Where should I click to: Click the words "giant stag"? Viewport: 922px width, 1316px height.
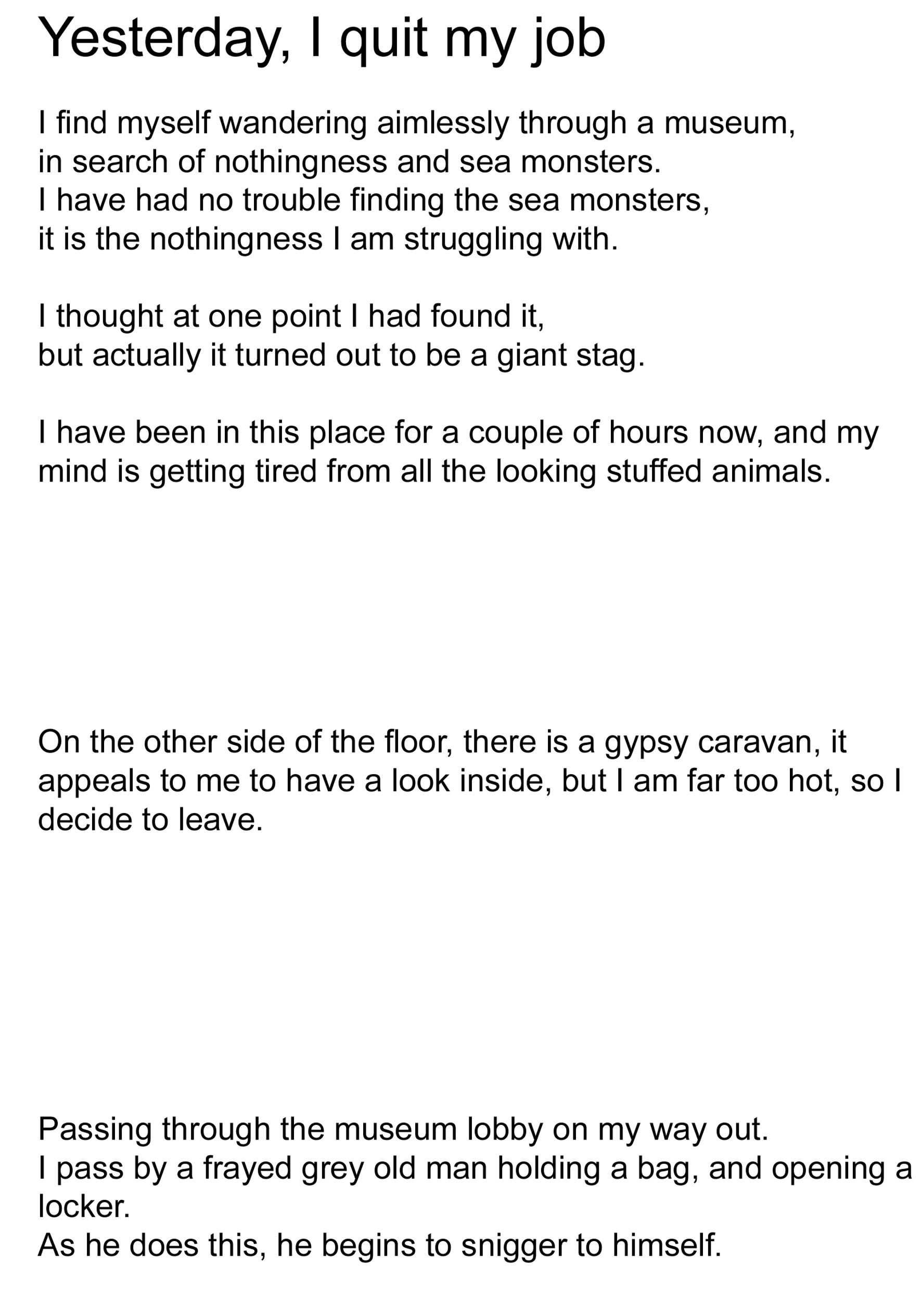570,355
